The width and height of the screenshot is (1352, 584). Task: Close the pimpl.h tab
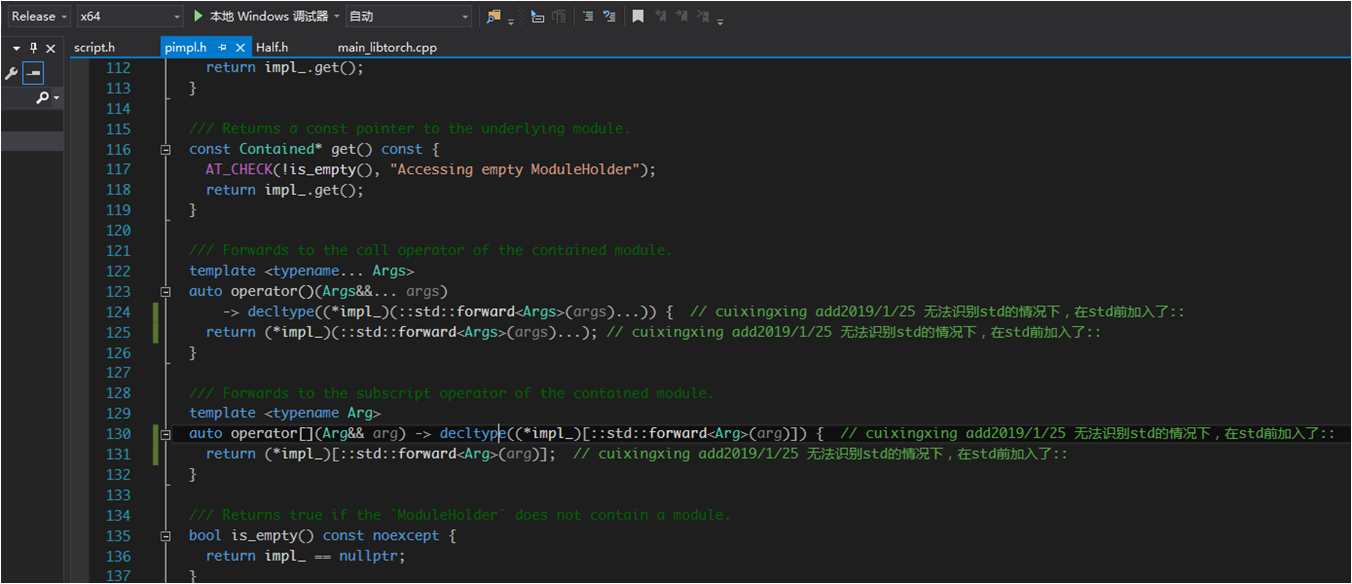tap(241, 47)
